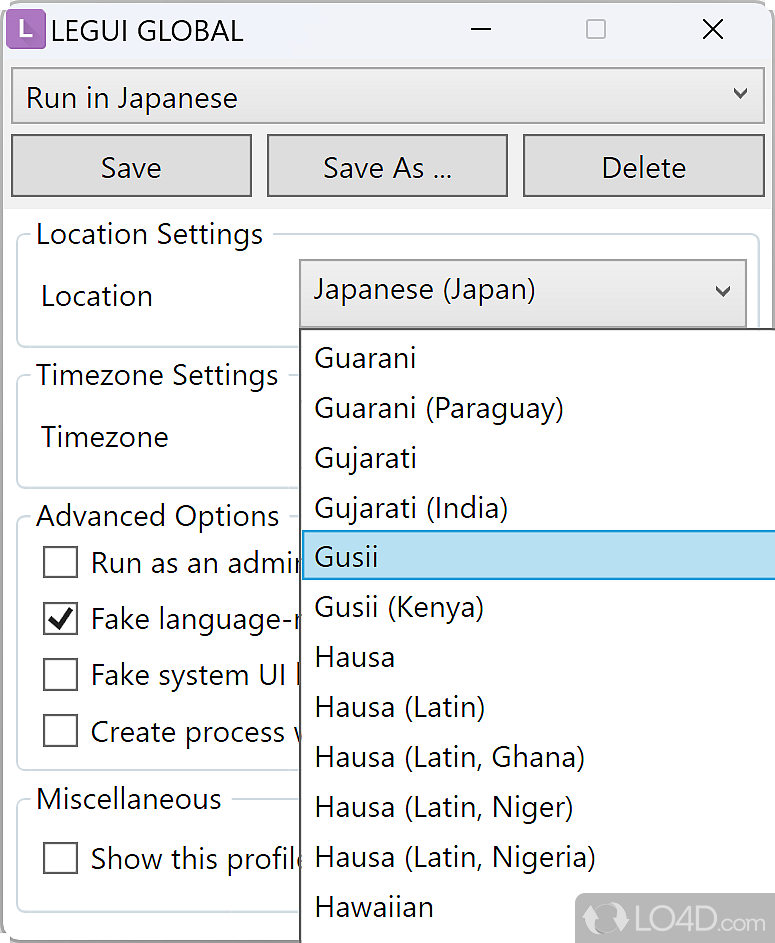Select Guarani (Paraguay) from the list
Image resolution: width=775 pixels, height=943 pixels.
tap(439, 408)
